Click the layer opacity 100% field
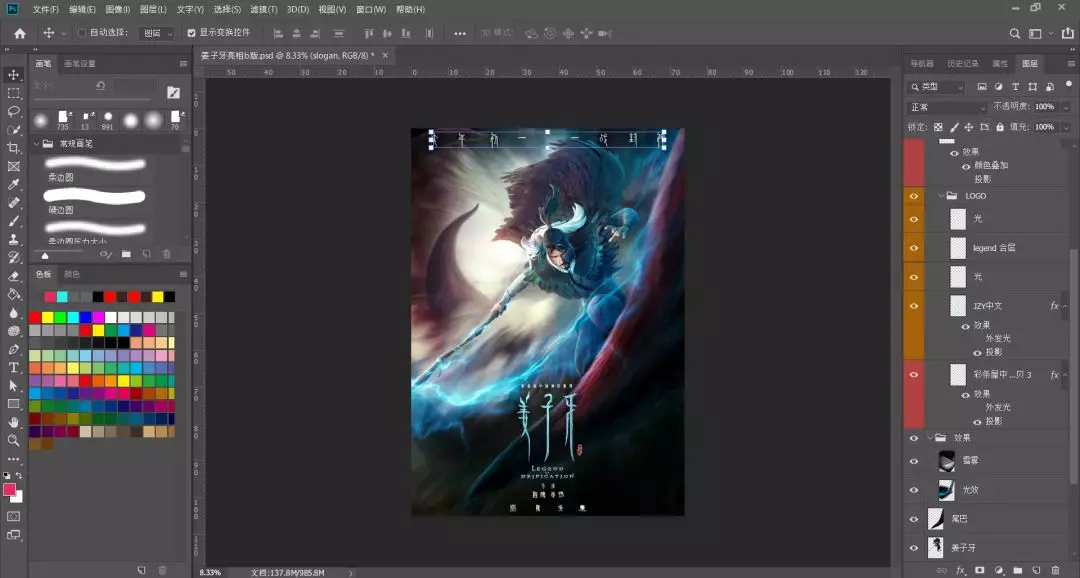1080x578 pixels. pos(1044,107)
